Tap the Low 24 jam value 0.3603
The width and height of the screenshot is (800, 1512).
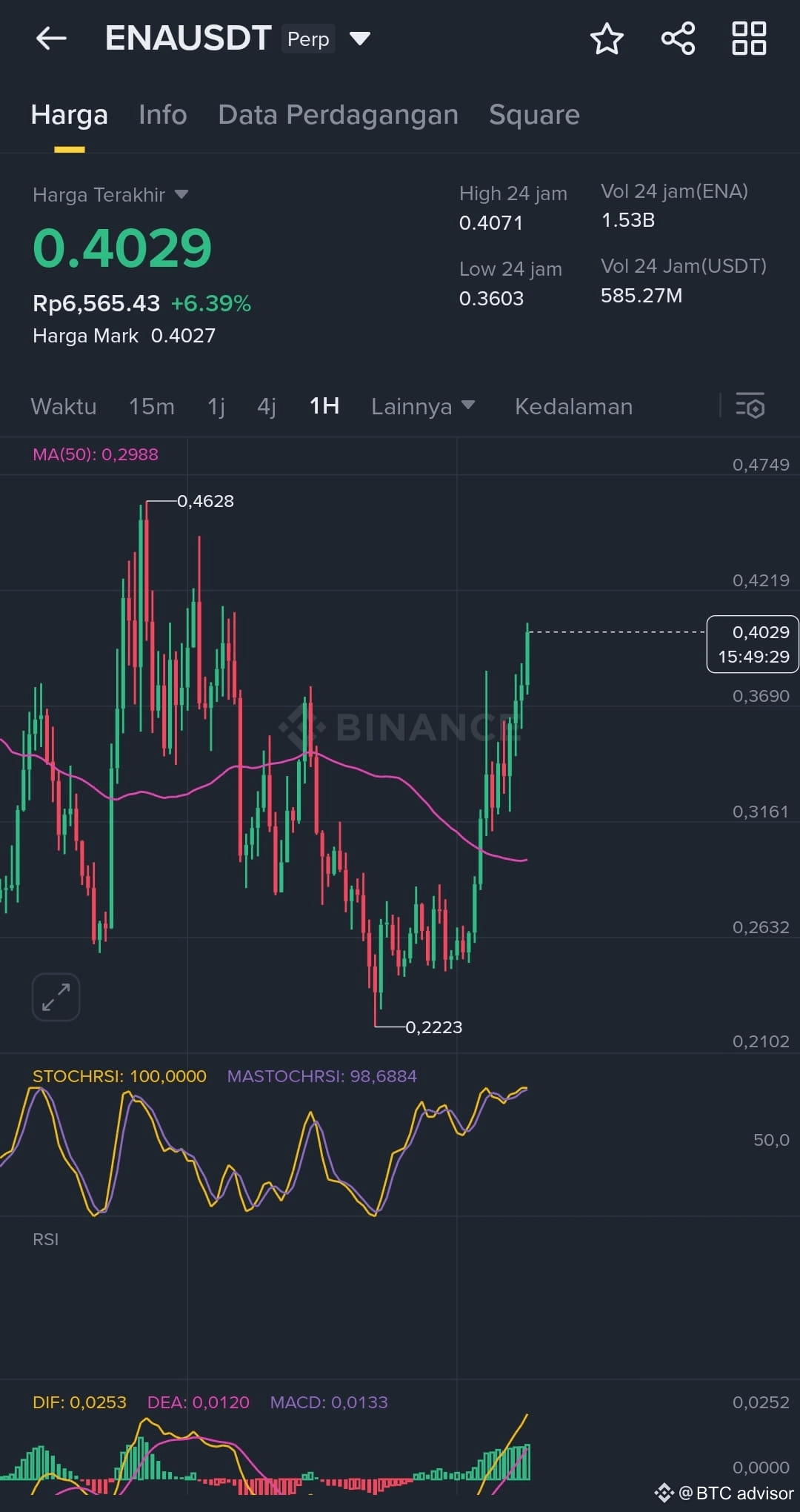(491, 298)
